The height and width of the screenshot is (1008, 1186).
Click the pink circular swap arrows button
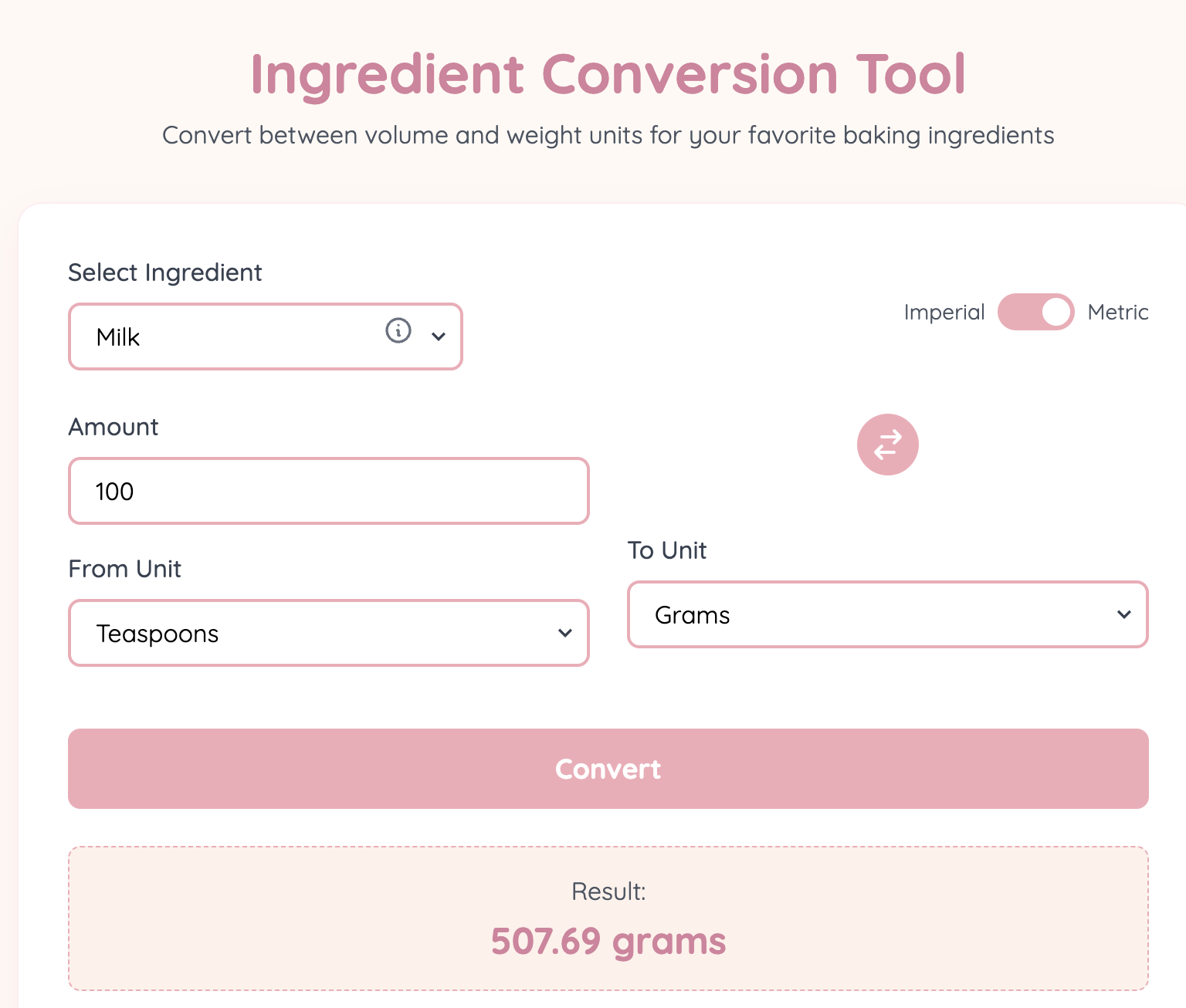[x=887, y=444]
